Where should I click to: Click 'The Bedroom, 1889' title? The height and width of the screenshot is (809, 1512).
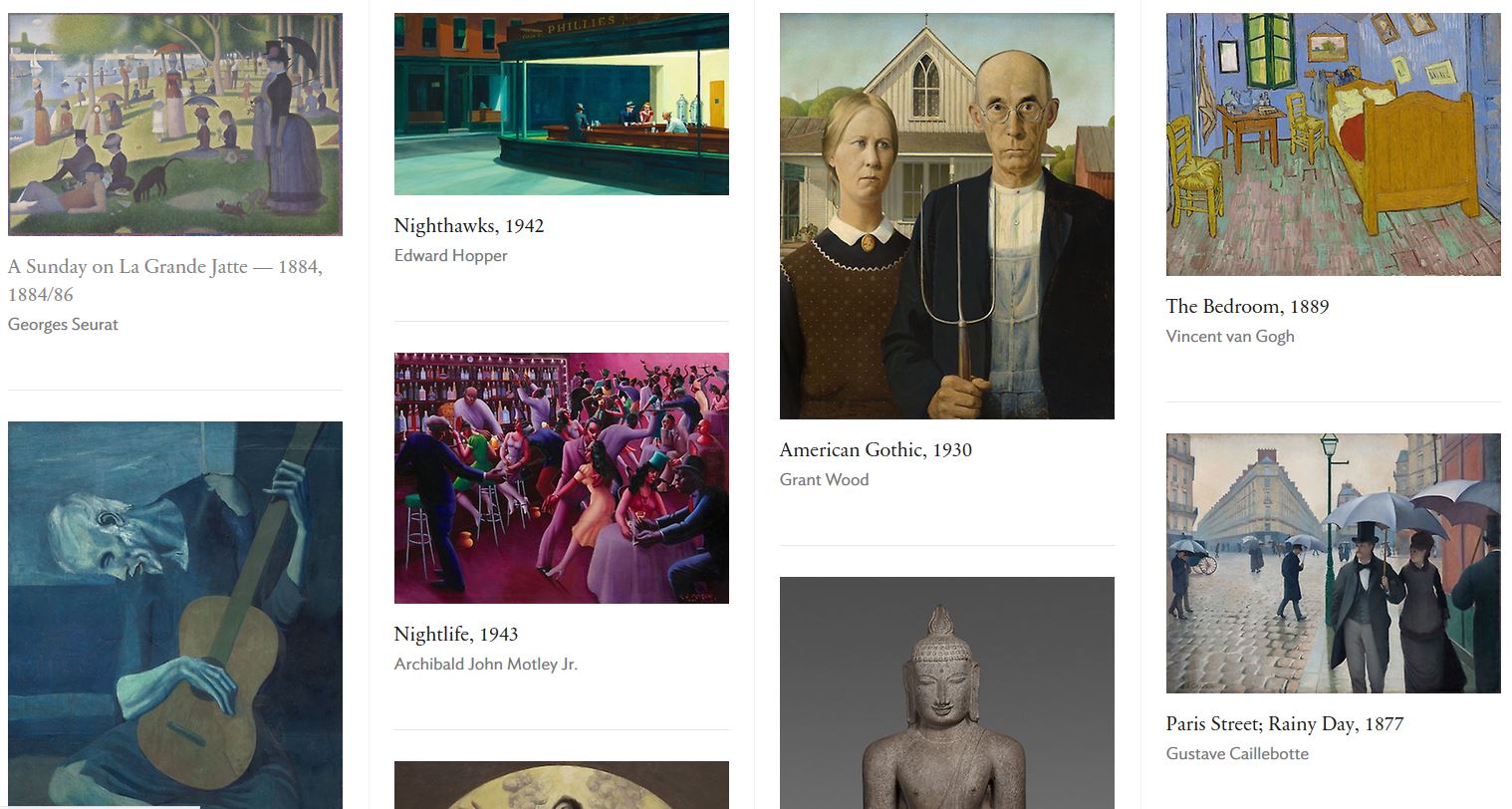point(1247,307)
